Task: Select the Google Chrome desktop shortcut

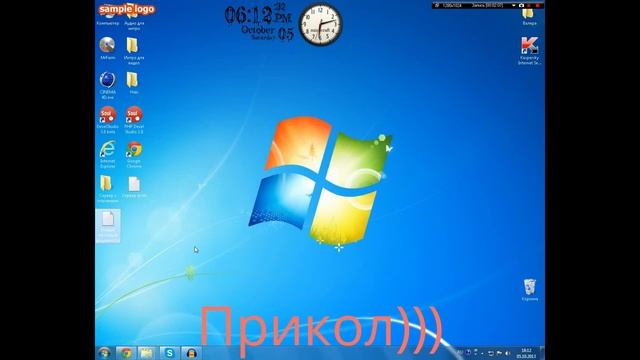Action: [133, 154]
